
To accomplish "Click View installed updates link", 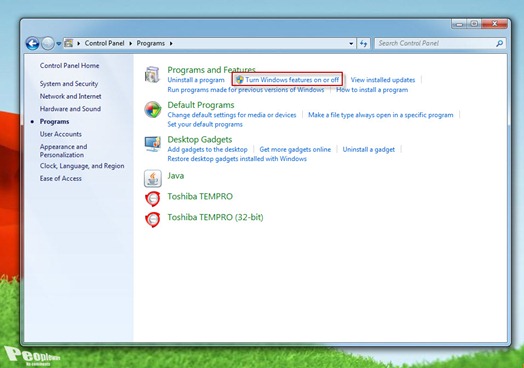I will click(383, 80).
